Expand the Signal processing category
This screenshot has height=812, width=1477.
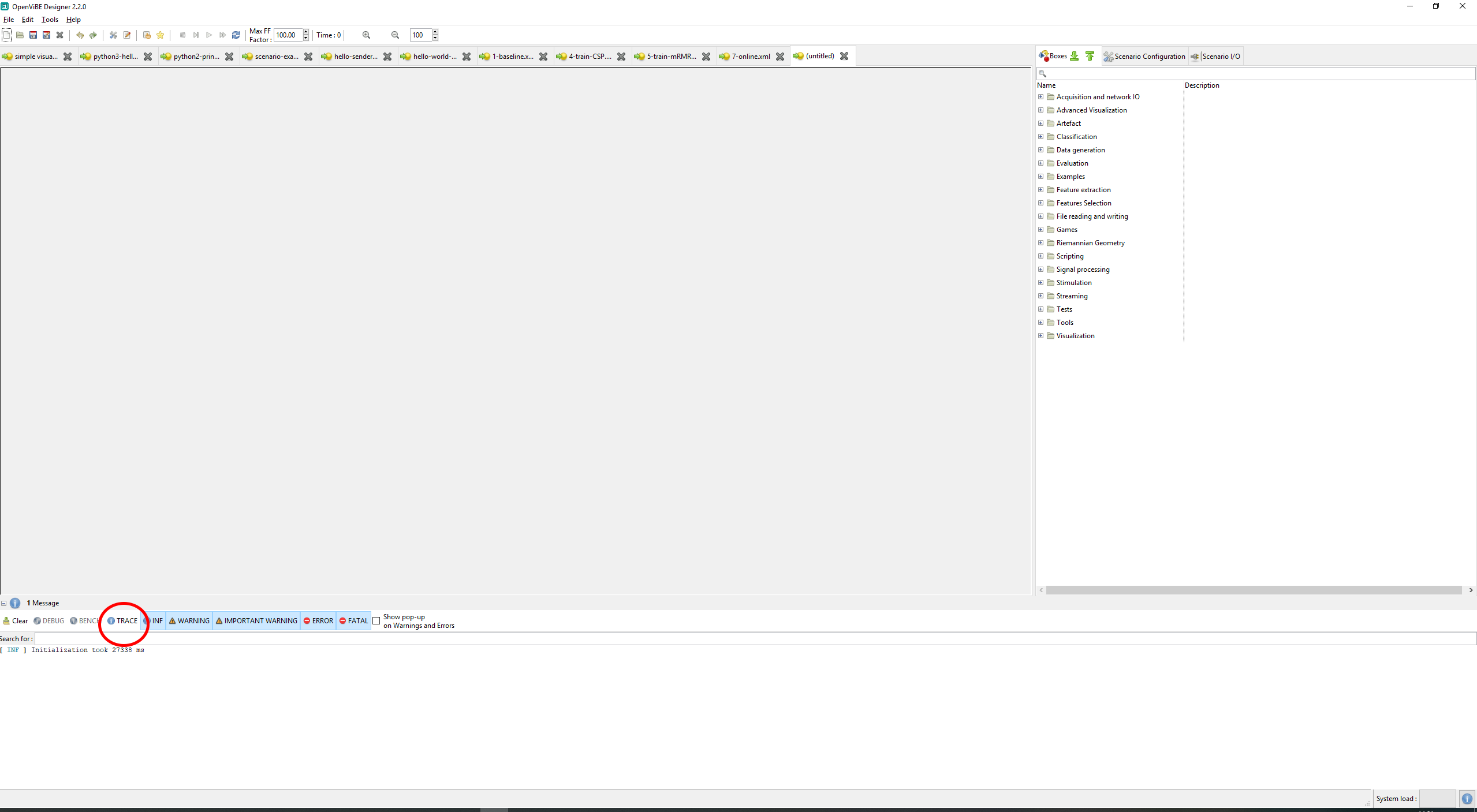click(x=1041, y=269)
